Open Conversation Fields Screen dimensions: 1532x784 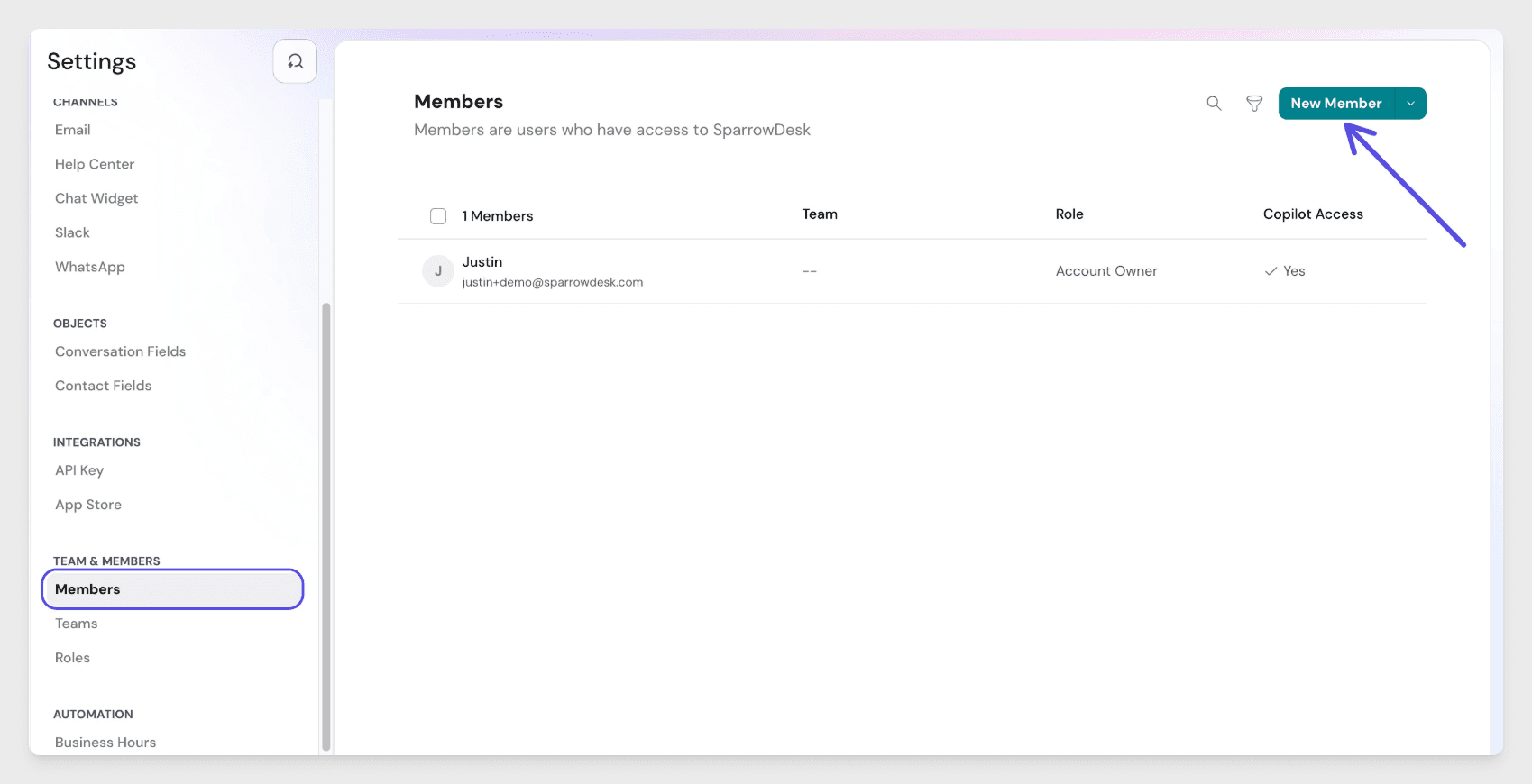point(121,351)
